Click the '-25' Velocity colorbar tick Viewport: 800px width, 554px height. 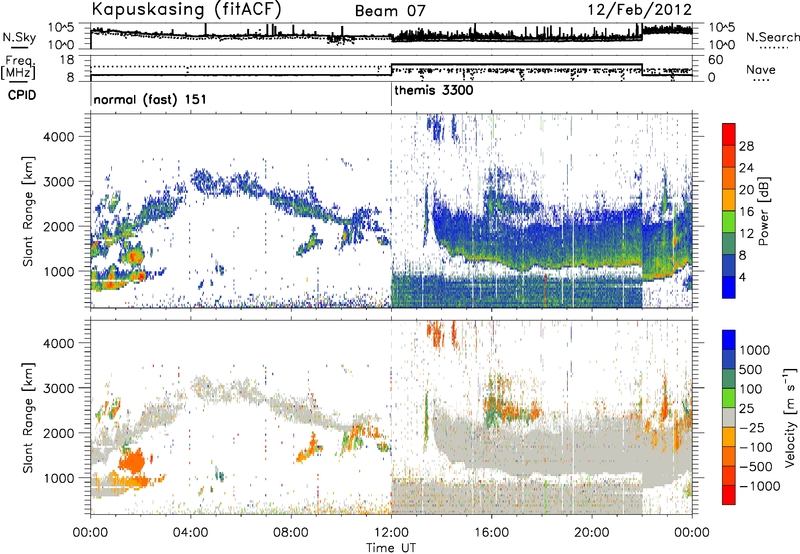coord(752,427)
